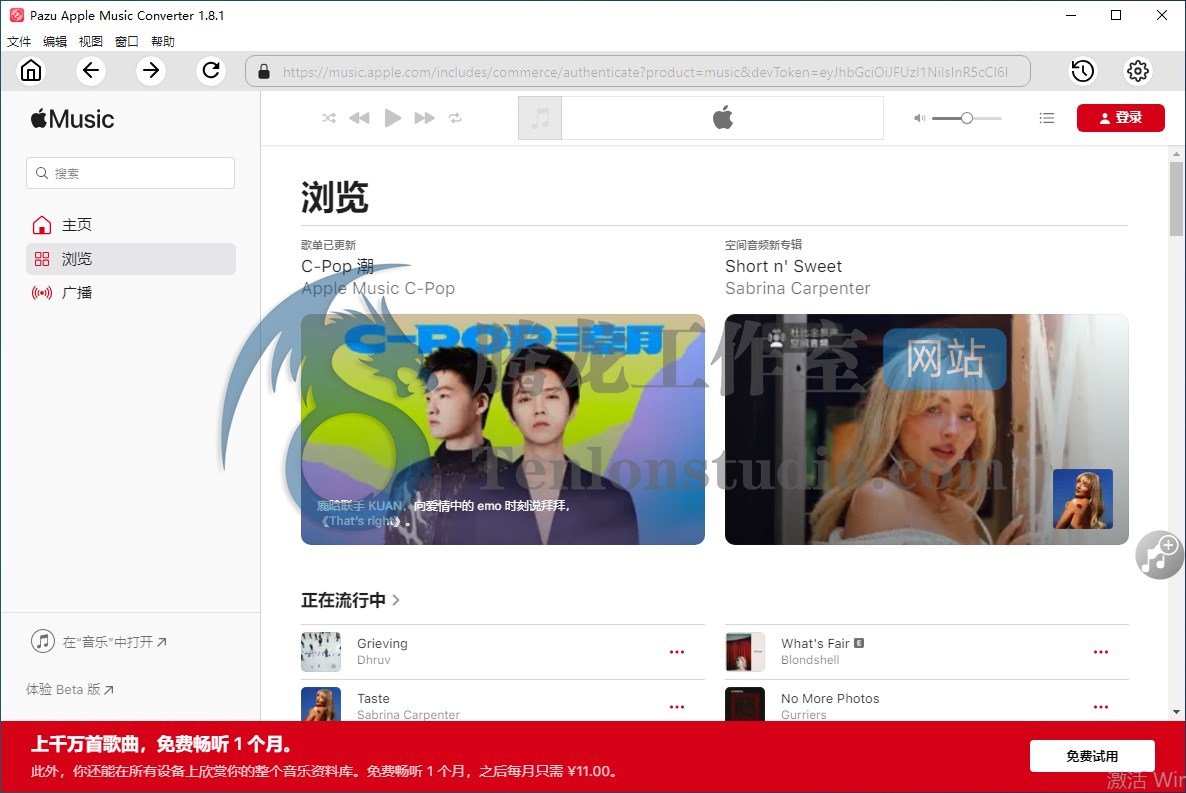Toggle repeat mode icon
The image size is (1186, 793).
455,118
